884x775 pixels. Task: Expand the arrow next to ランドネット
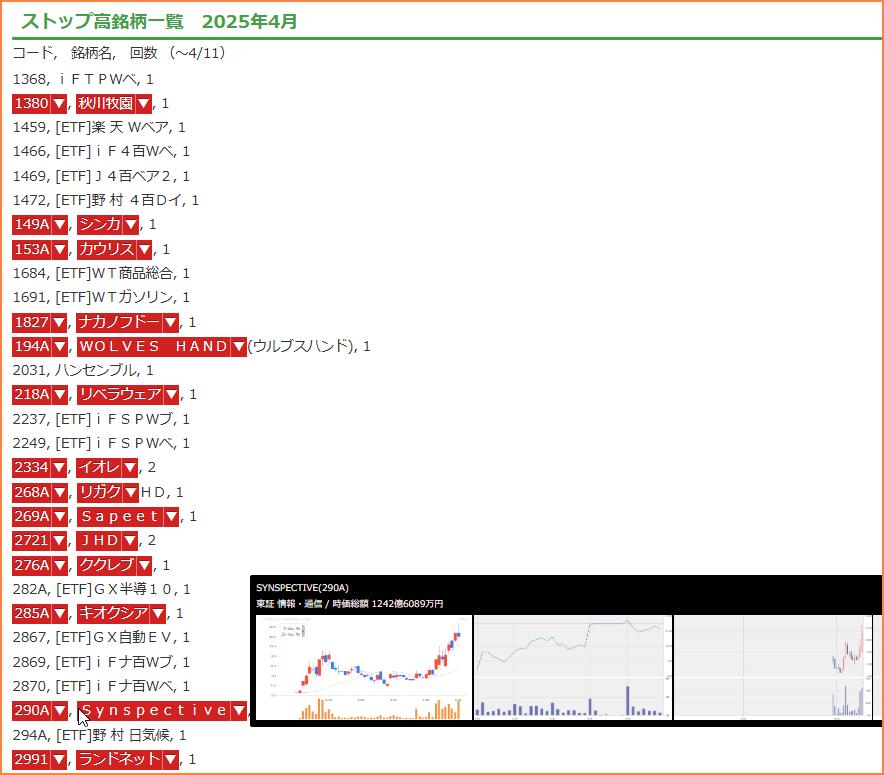coord(171,759)
